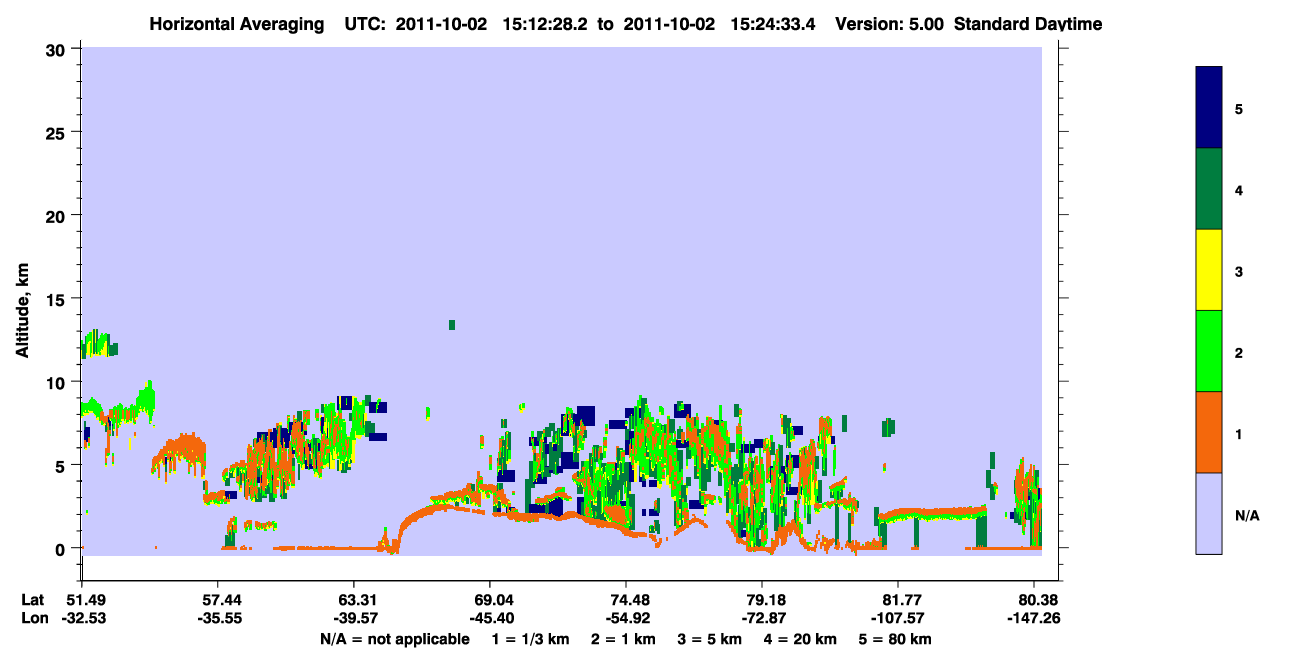Viewport: 1300px width, 667px height.
Task: Click longitude value -107.57
Action: [898, 618]
